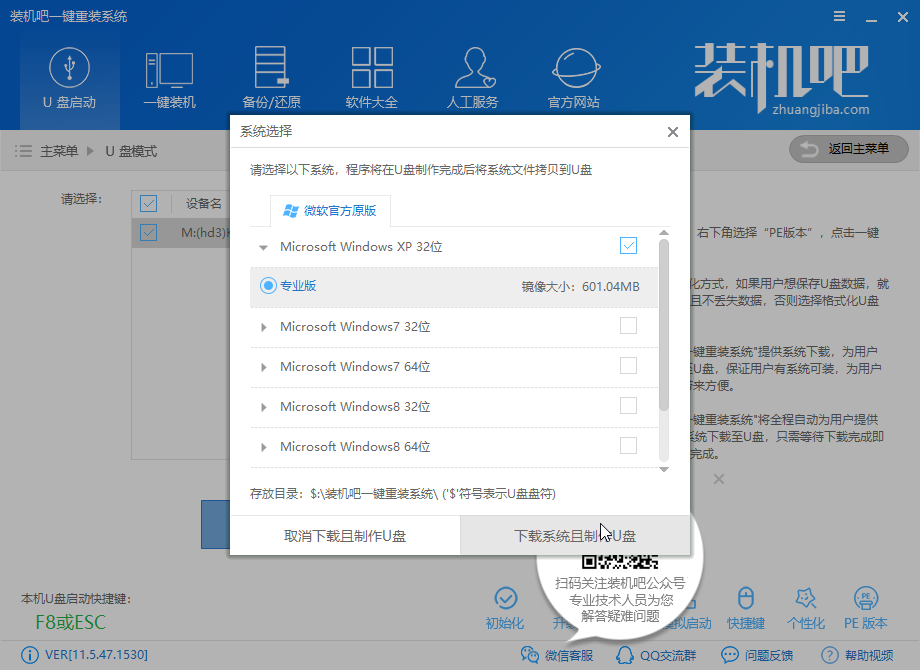Screen dimensions: 920x670
Task: Check the Microsoft Windows7 64位 checkbox
Action: pos(628,366)
